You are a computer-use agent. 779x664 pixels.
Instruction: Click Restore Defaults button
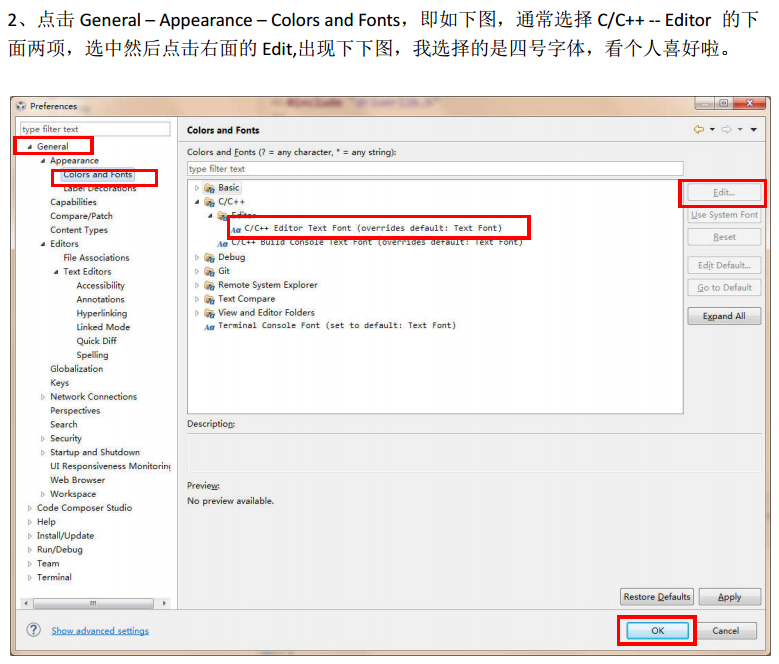click(x=657, y=597)
